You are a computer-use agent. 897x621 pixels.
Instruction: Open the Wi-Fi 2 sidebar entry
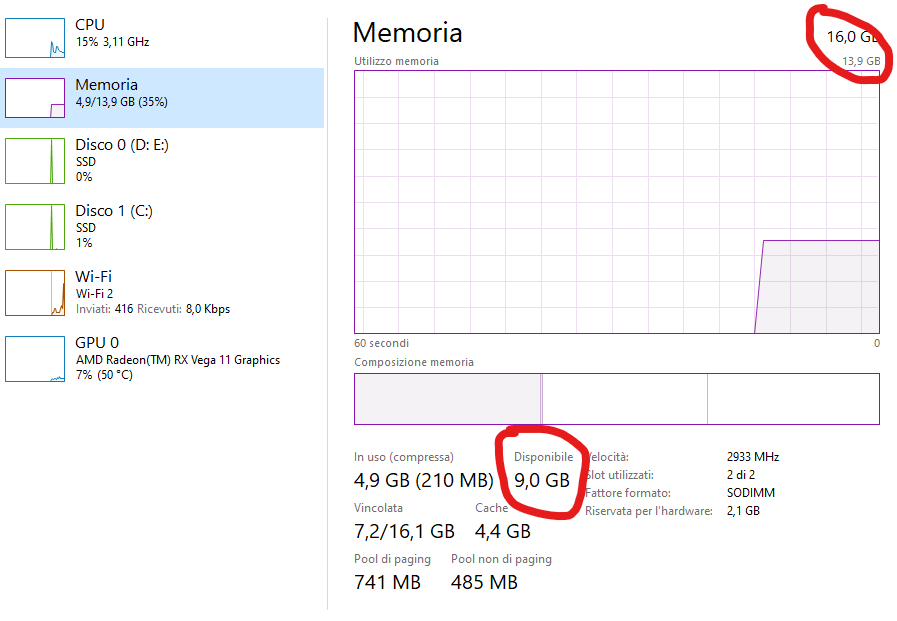162,292
